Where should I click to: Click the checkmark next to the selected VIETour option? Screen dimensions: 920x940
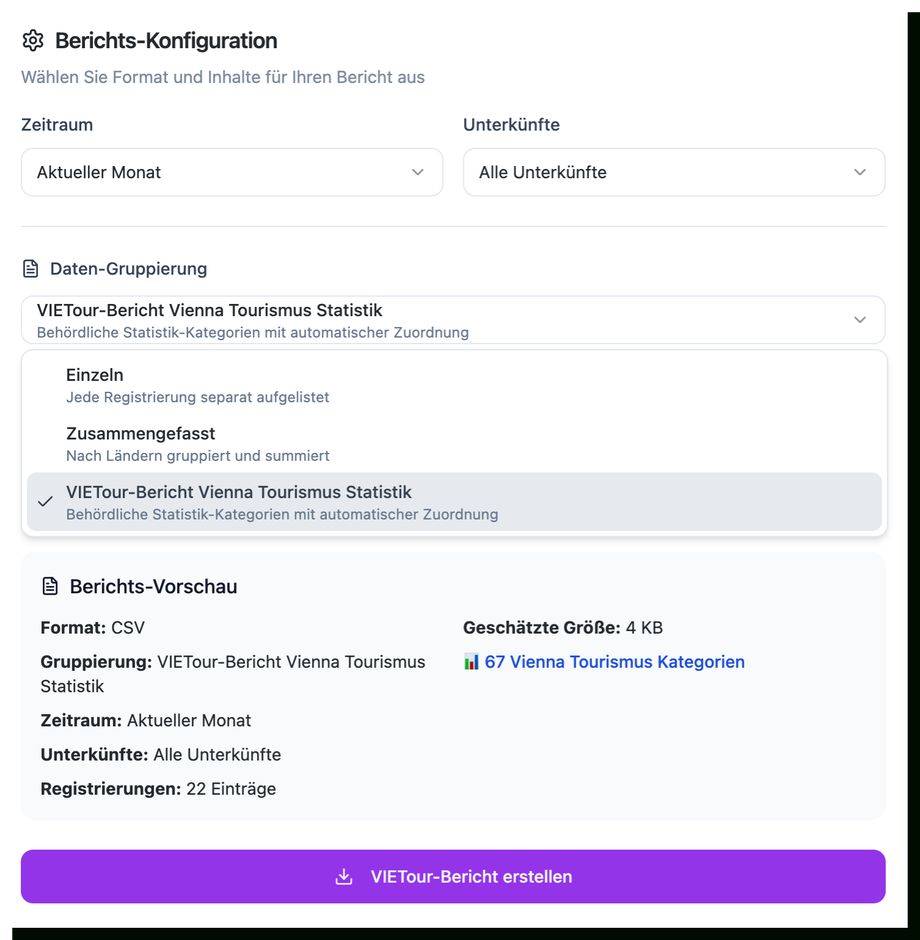pos(45,502)
